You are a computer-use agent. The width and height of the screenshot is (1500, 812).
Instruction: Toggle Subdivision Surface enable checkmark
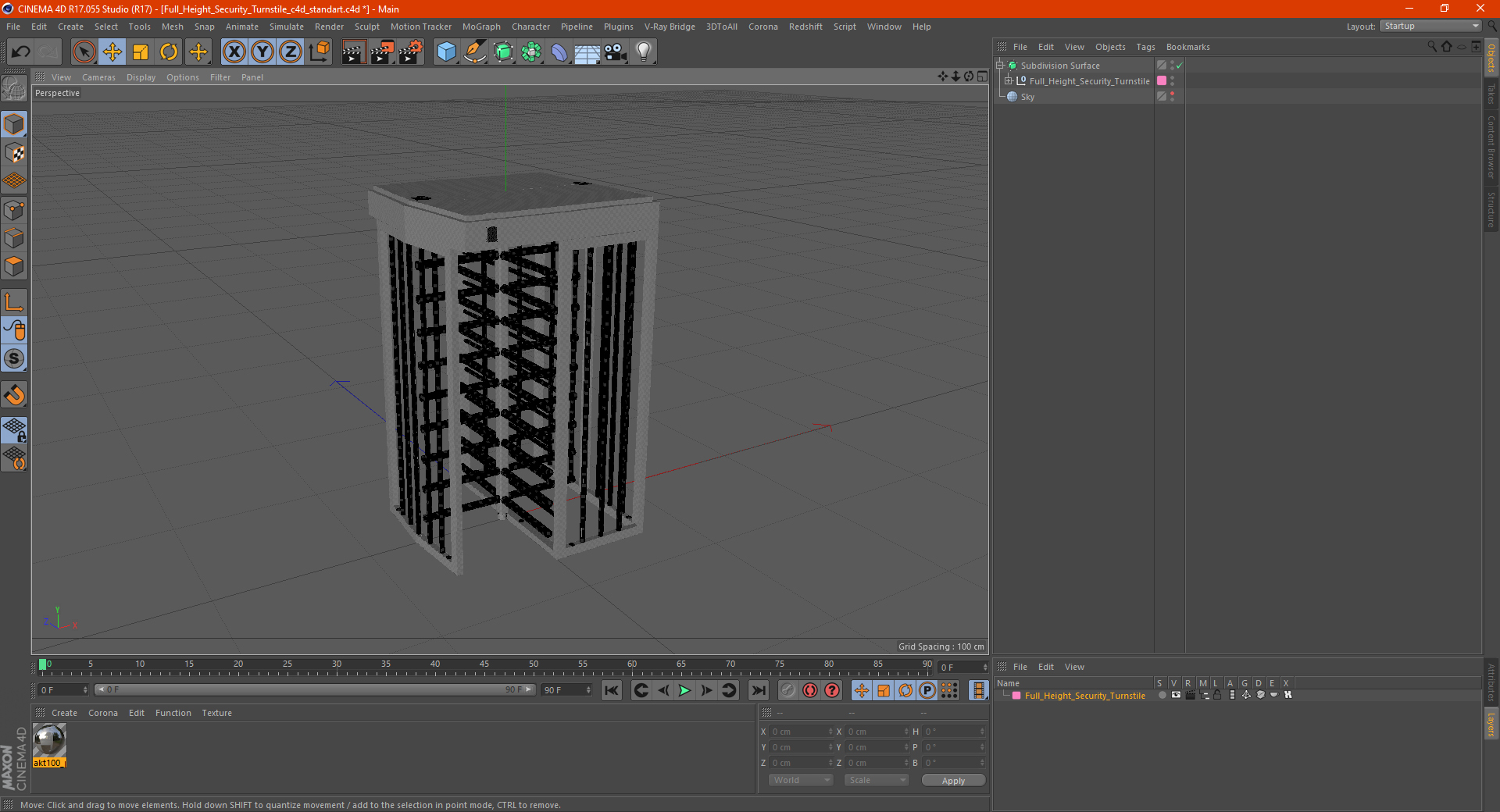click(1179, 66)
